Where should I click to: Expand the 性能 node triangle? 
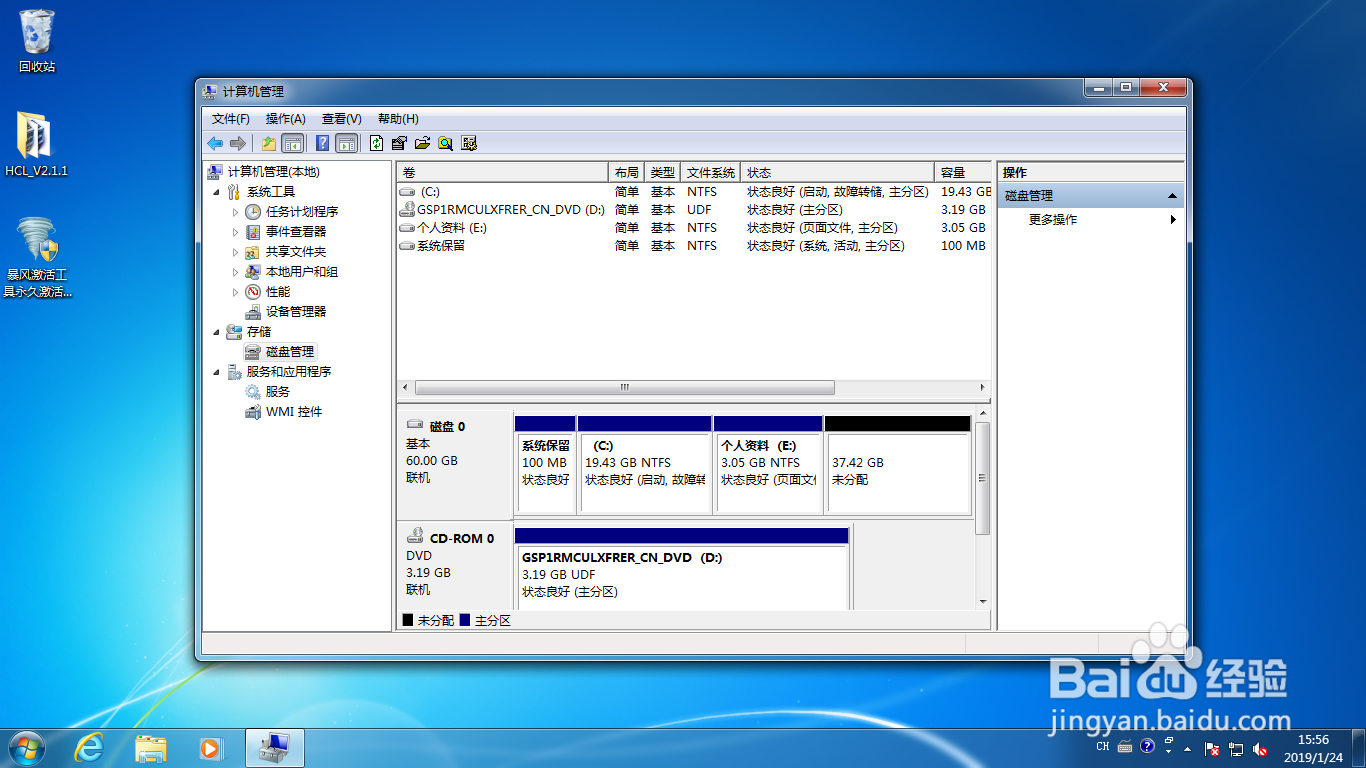pos(236,291)
